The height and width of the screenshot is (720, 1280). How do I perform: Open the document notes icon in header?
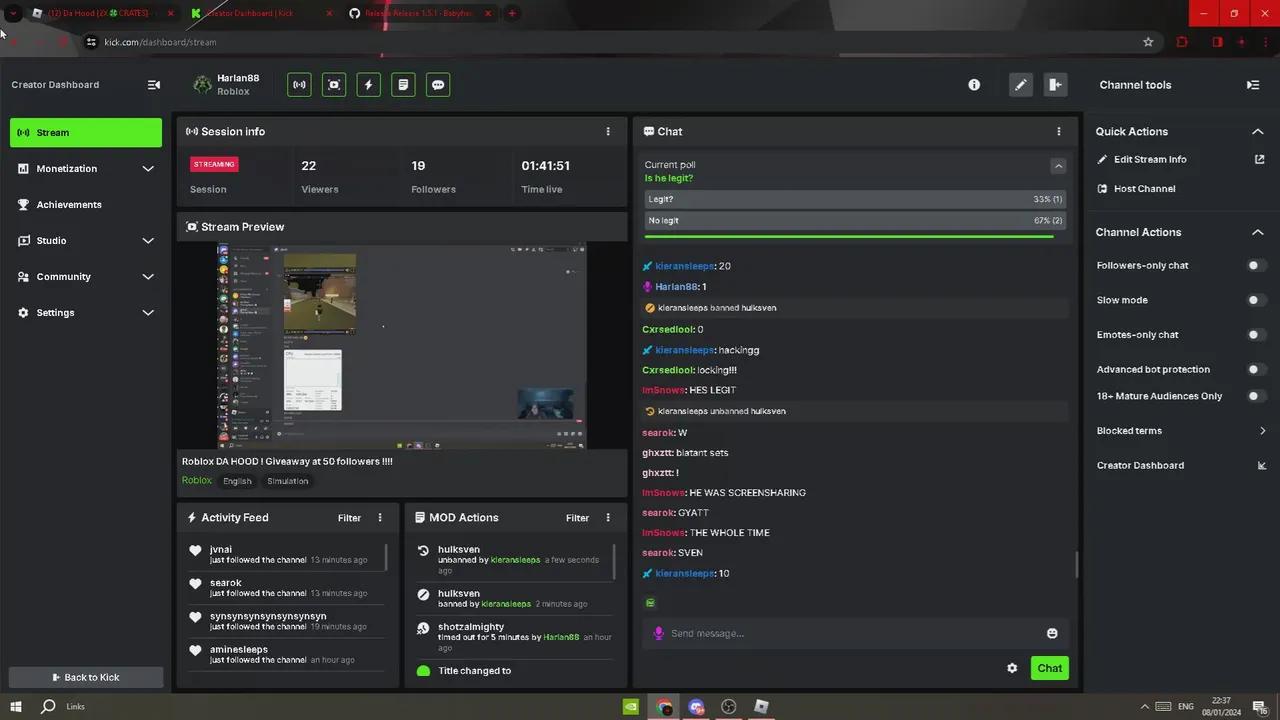tap(403, 85)
